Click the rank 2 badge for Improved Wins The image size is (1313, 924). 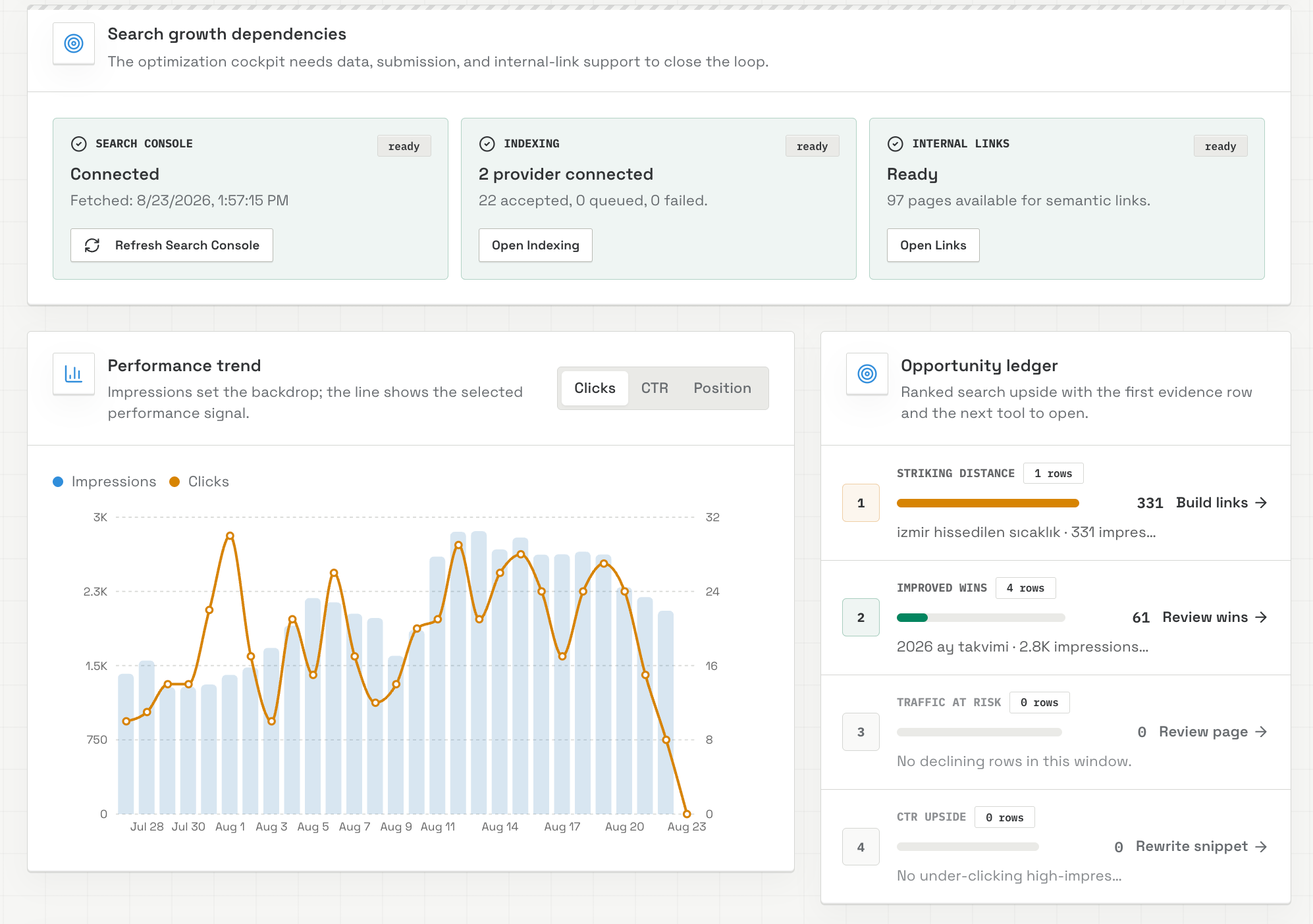tap(861, 617)
